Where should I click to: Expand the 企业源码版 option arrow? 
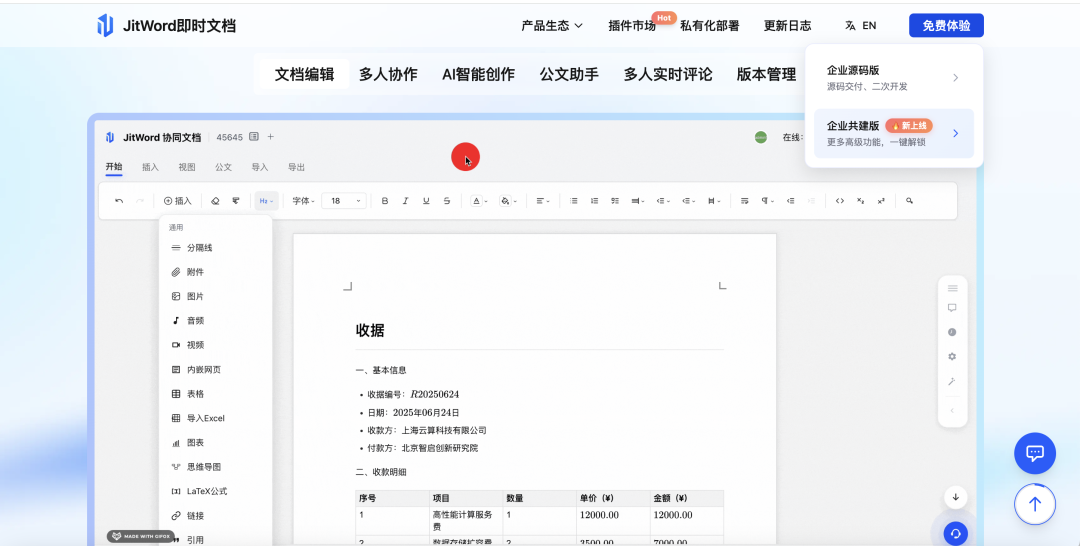(x=955, y=78)
